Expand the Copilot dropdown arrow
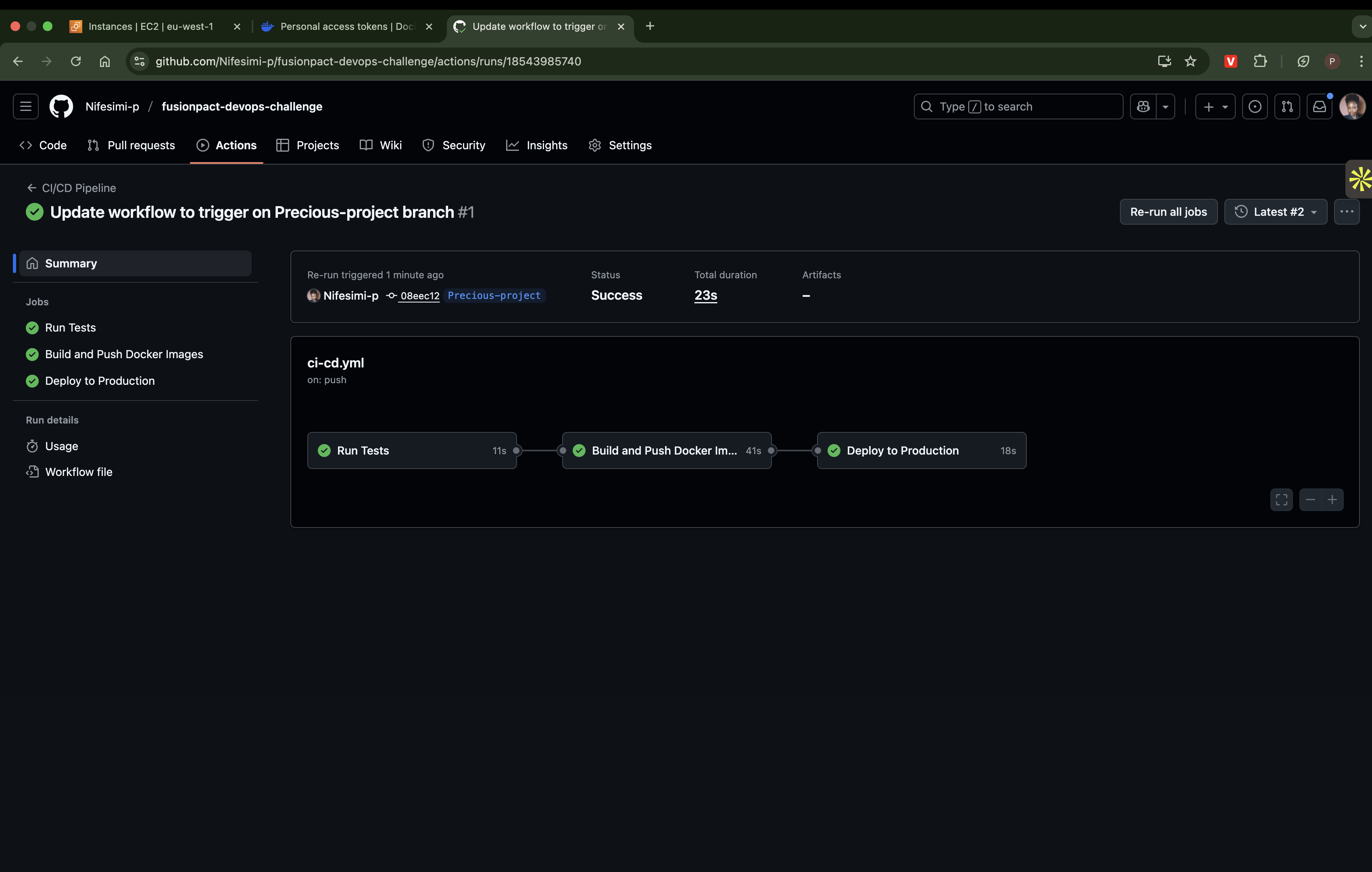1372x872 pixels. 1166,106
